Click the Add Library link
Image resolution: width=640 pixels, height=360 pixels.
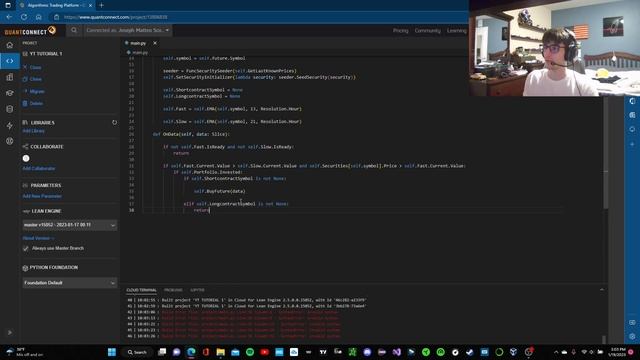coord(33,131)
